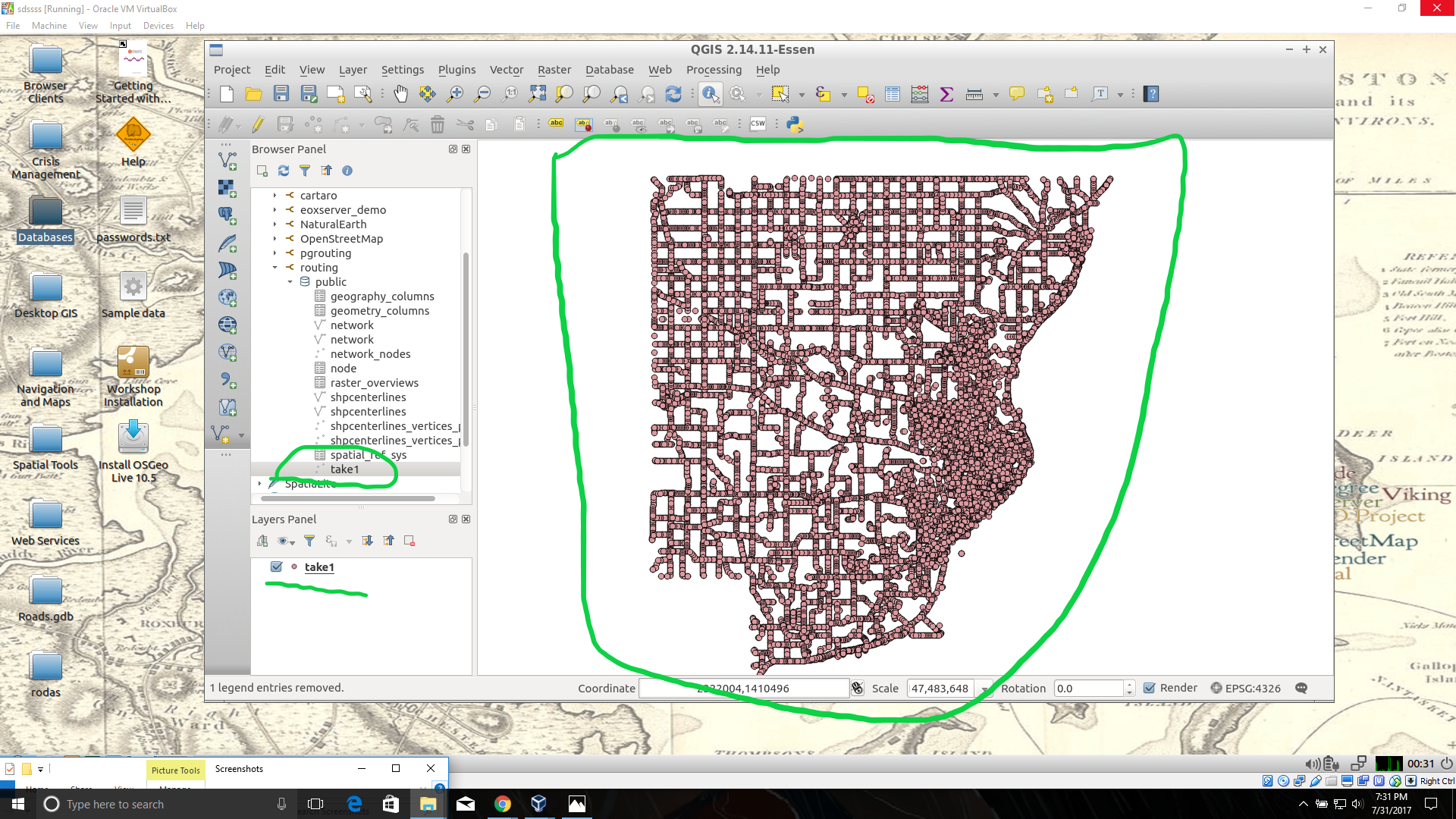Screen dimensions: 1456x819
Task: Toggle visibility of take1 layer
Action: point(277,566)
